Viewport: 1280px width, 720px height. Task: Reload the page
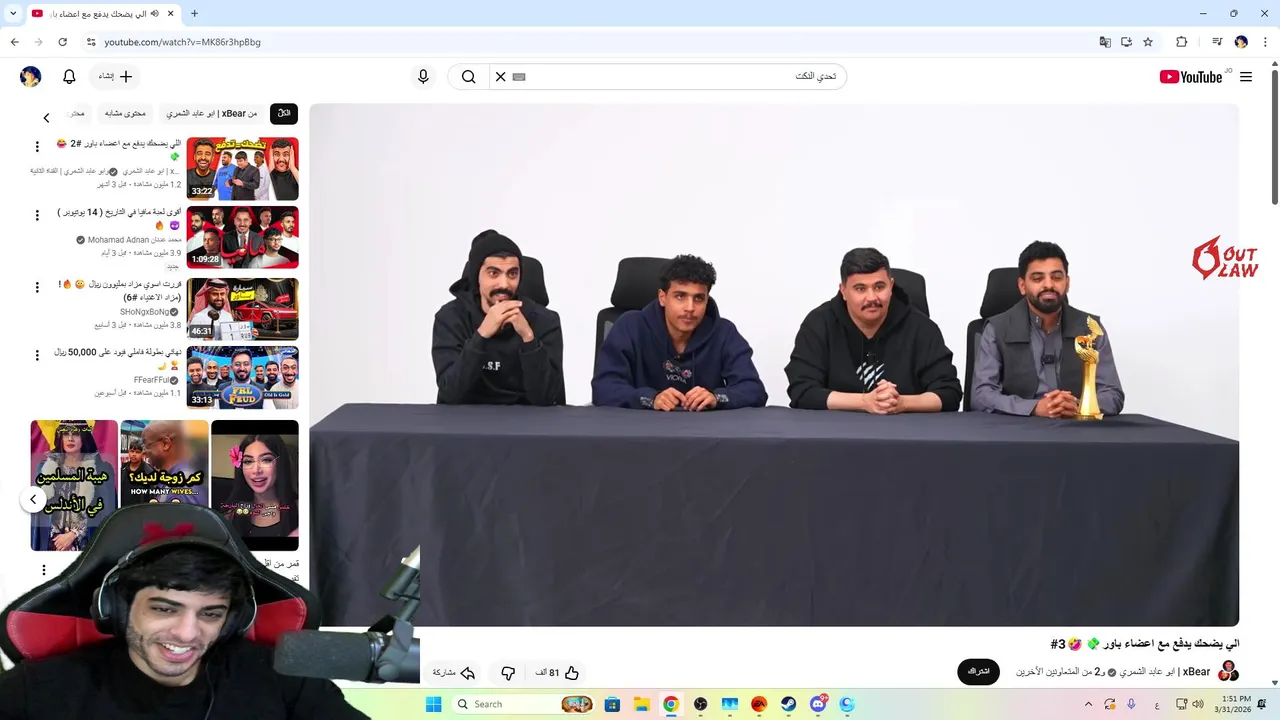pyautogui.click(x=62, y=42)
